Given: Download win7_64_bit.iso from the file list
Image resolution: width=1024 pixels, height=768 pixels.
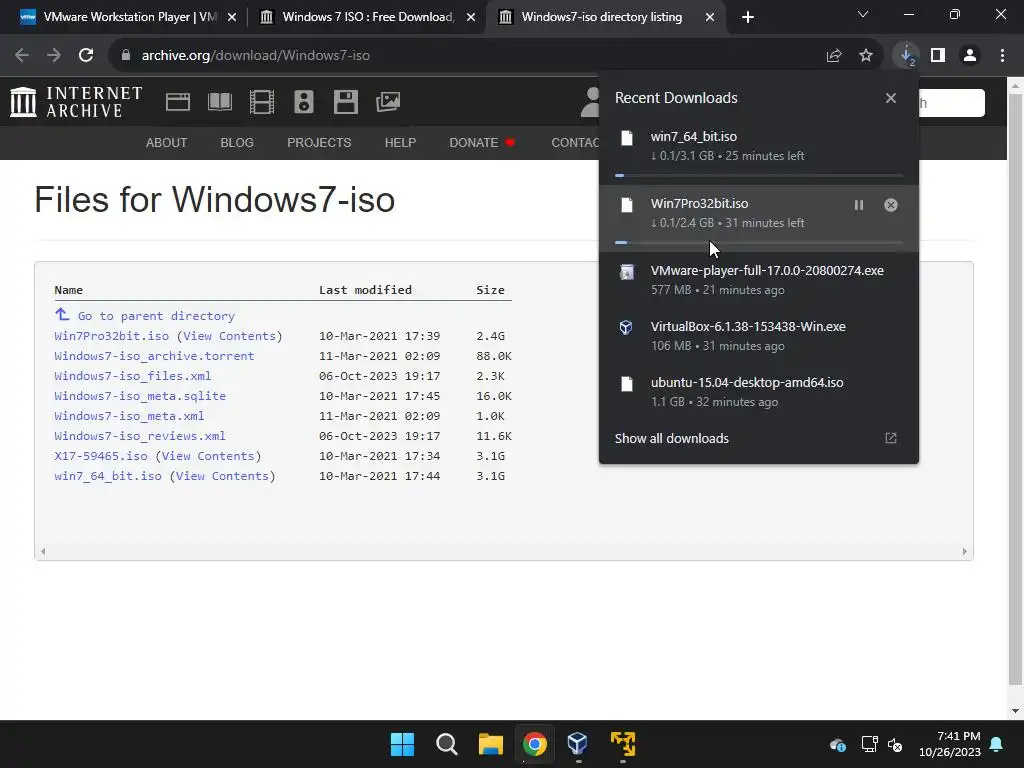Looking at the screenshot, I should tap(108, 476).
